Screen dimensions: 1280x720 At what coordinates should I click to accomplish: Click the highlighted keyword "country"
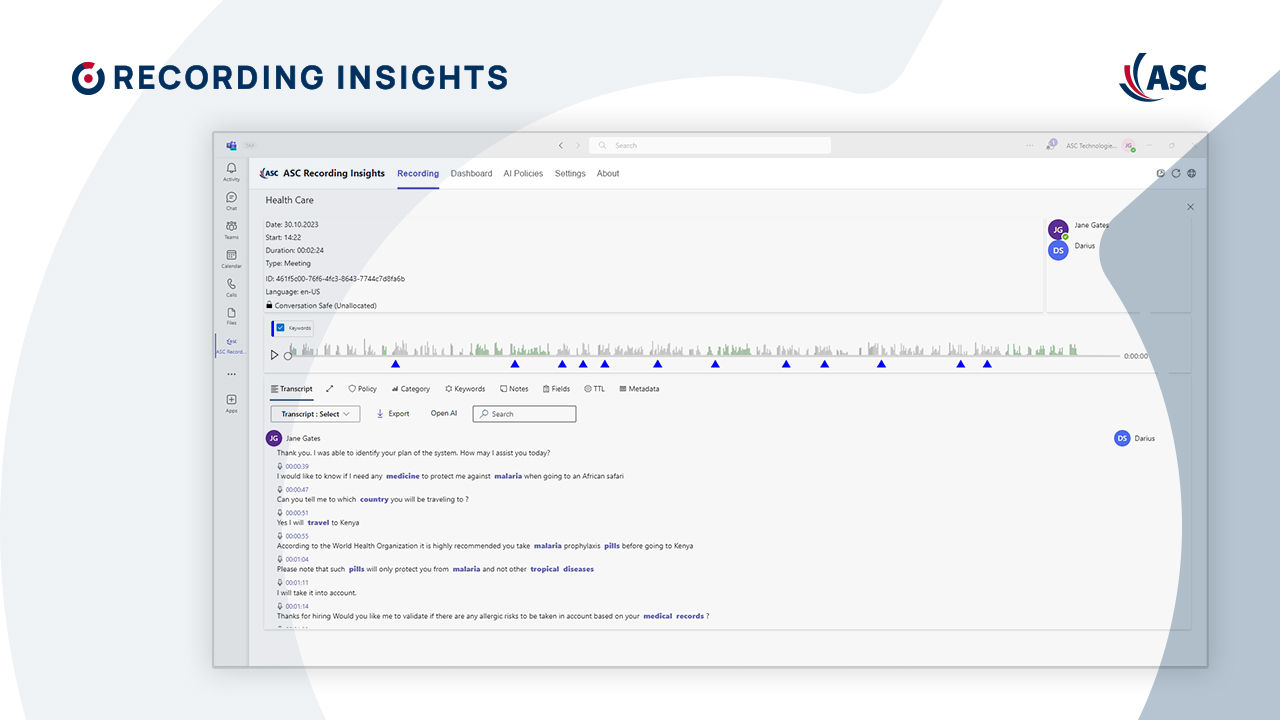pyautogui.click(x=374, y=500)
